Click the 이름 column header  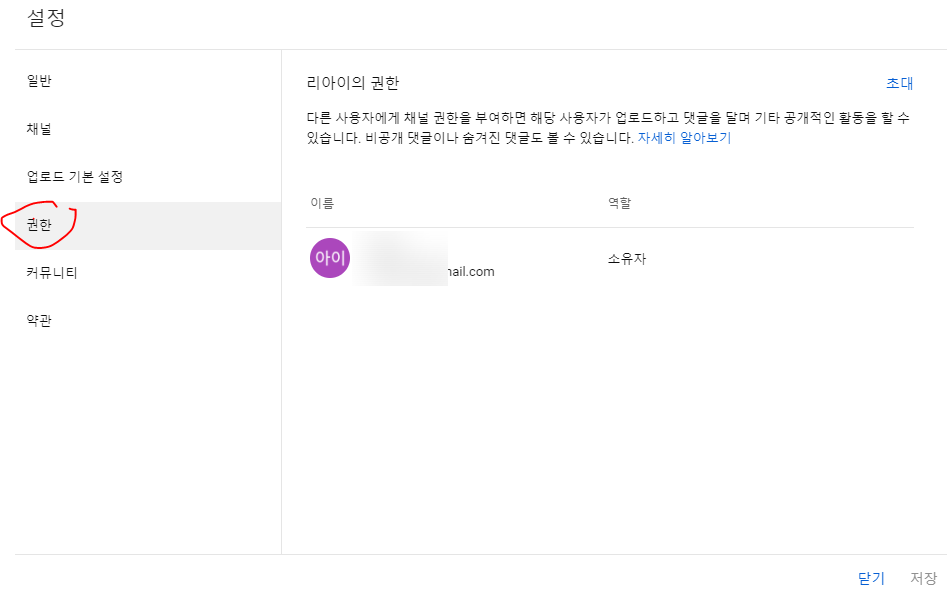[x=322, y=203]
